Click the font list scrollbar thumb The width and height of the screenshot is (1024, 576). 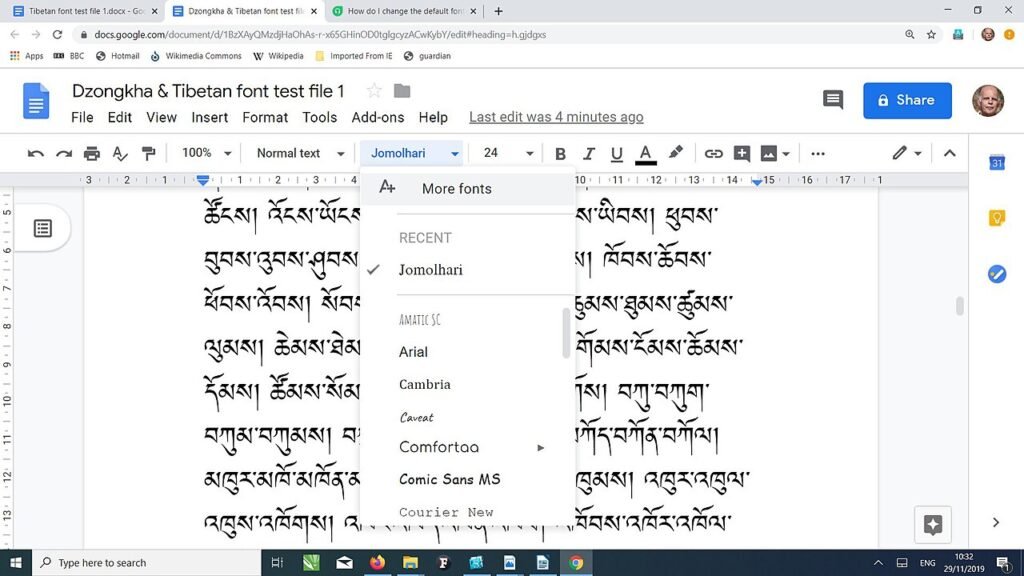tap(566, 333)
